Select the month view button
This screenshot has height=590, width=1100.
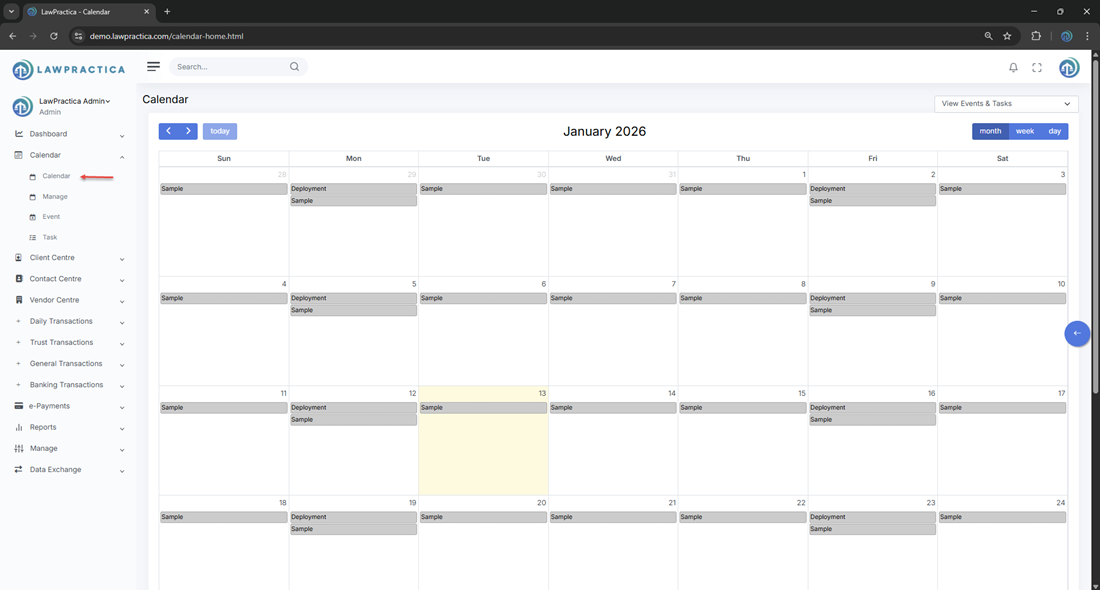(990, 131)
